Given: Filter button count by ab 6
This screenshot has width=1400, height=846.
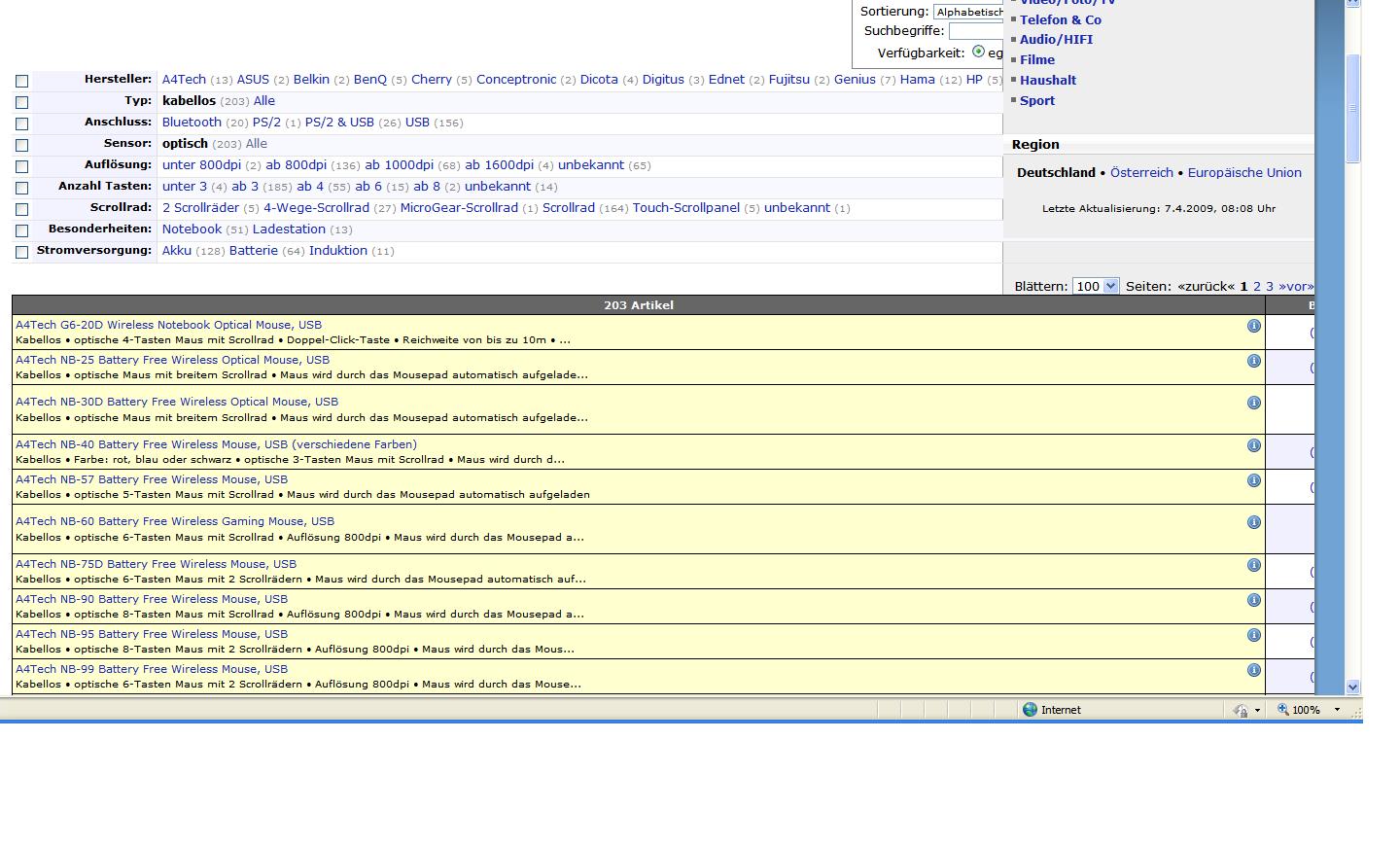Looking at the screenshot, I should [368, 187].
